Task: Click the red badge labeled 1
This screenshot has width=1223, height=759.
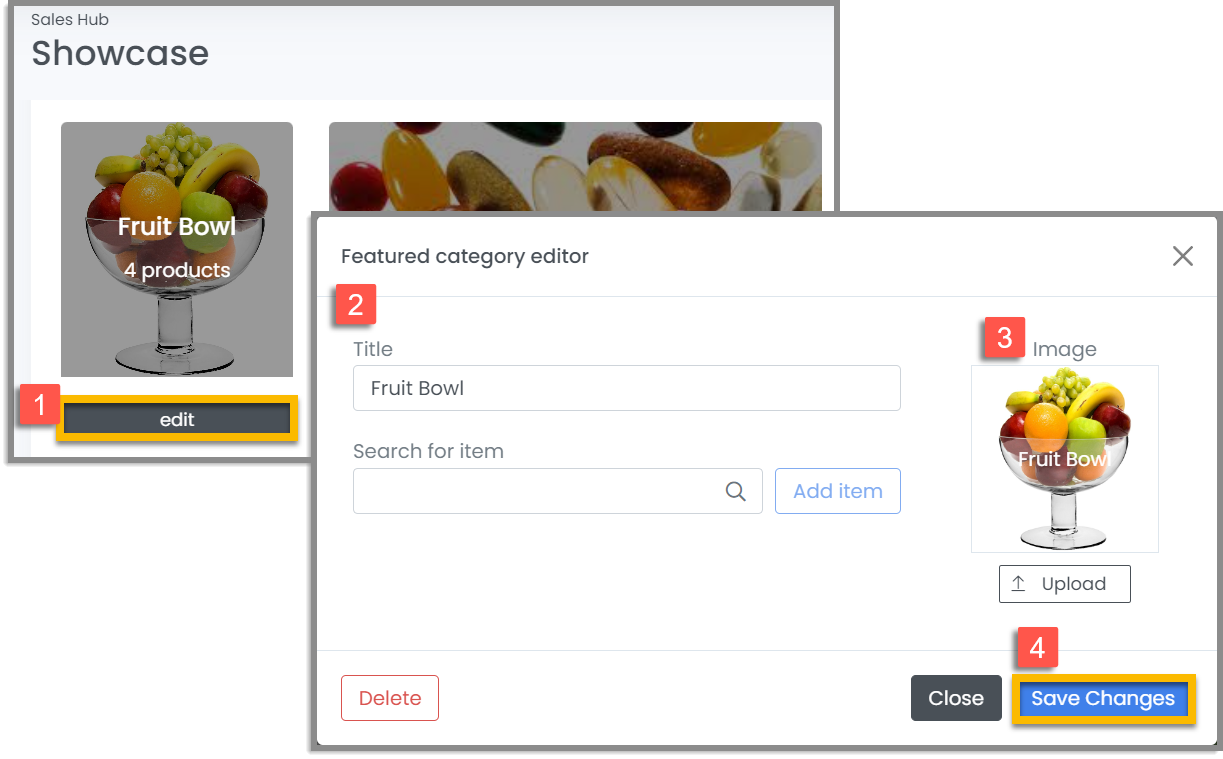Action: click(x=39, y=403)
